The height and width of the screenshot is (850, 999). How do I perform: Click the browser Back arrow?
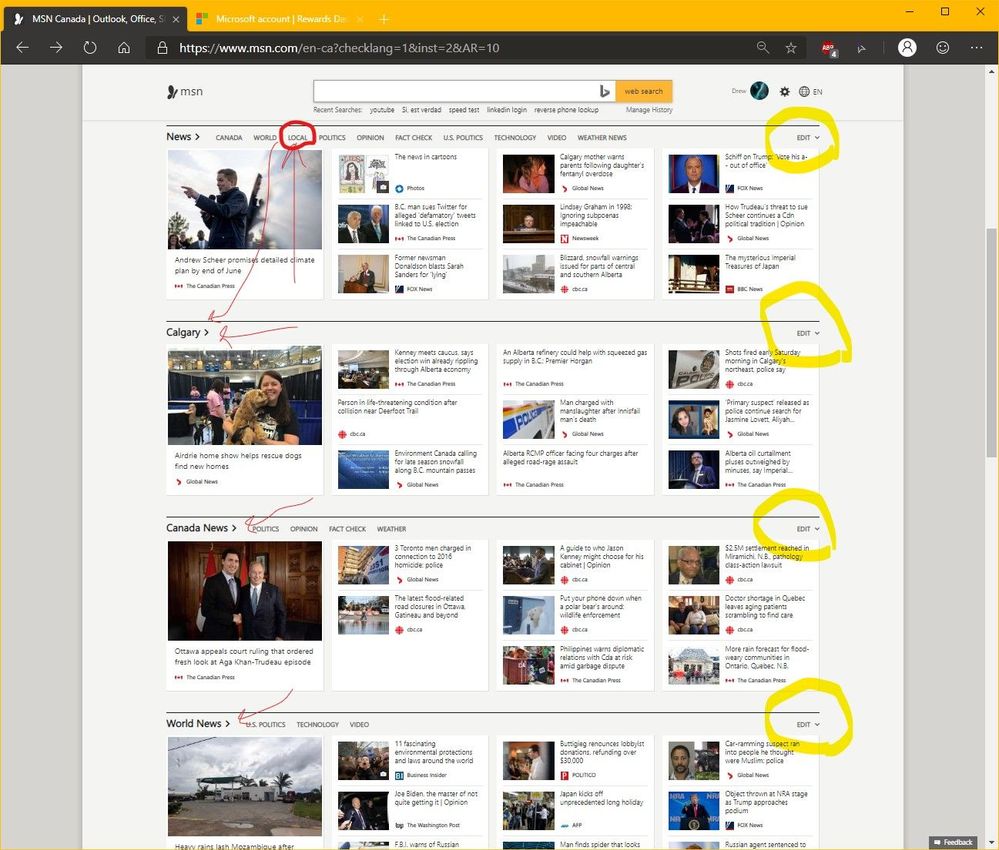(x=22, y=48)
